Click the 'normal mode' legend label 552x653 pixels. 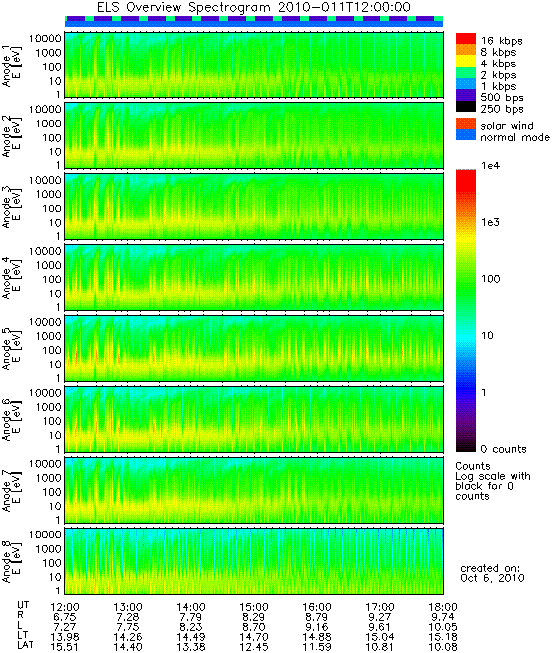point(515,137)
